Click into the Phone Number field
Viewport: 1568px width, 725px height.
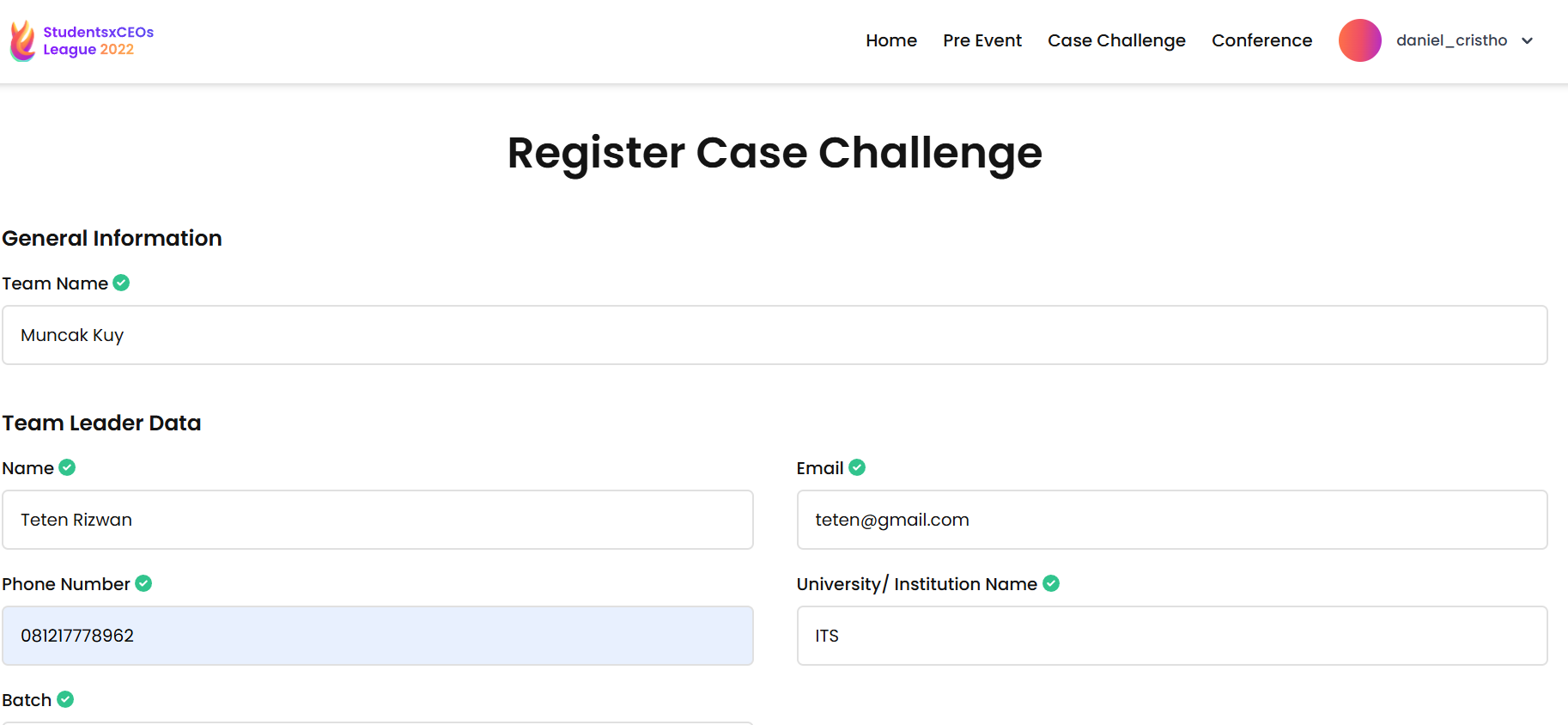click(x=378, y=636)
